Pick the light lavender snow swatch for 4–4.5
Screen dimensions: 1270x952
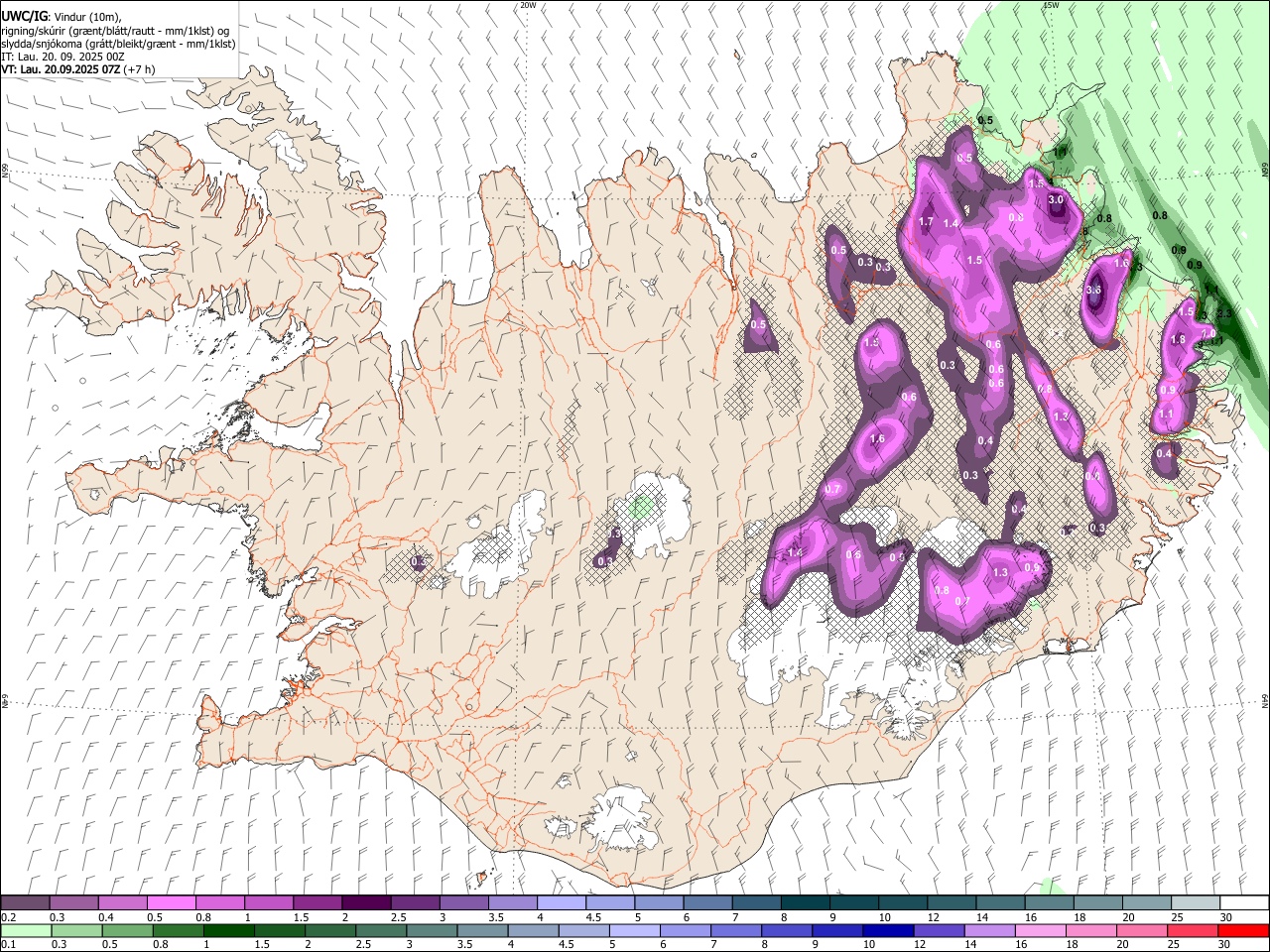pos(562,902)
